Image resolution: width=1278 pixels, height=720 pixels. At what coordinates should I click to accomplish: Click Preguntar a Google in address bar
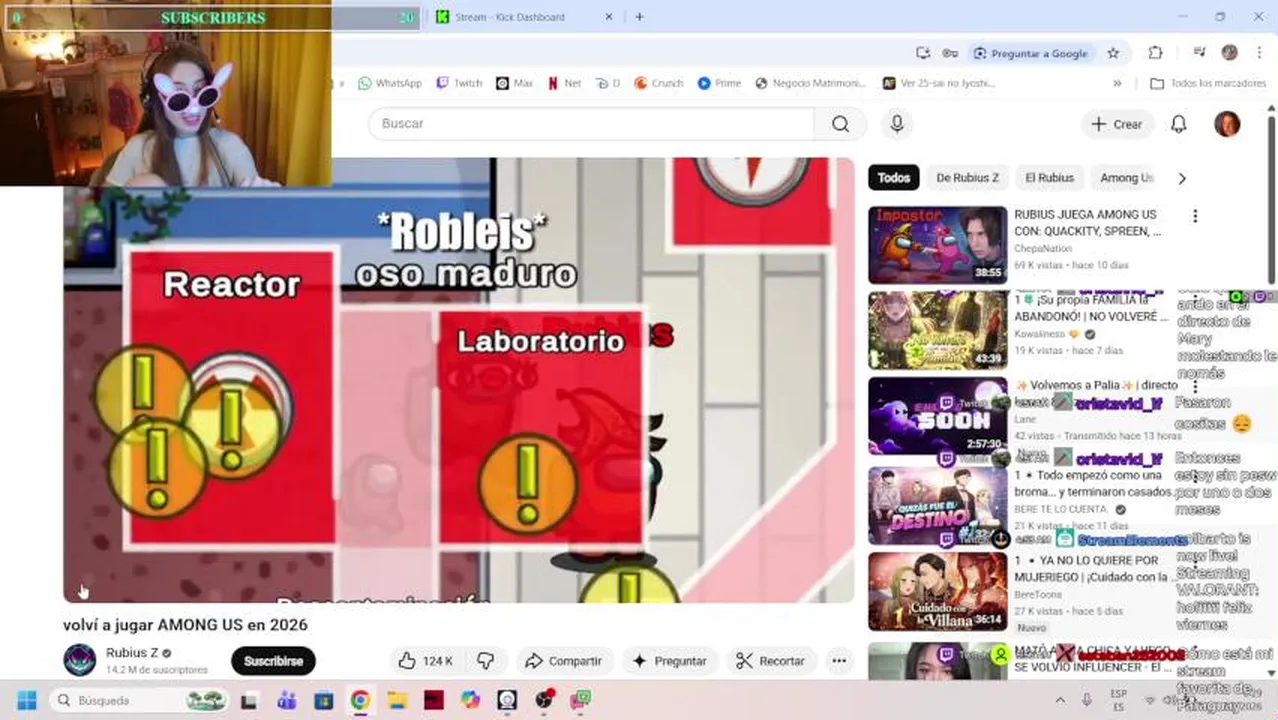coord(1031,53)
